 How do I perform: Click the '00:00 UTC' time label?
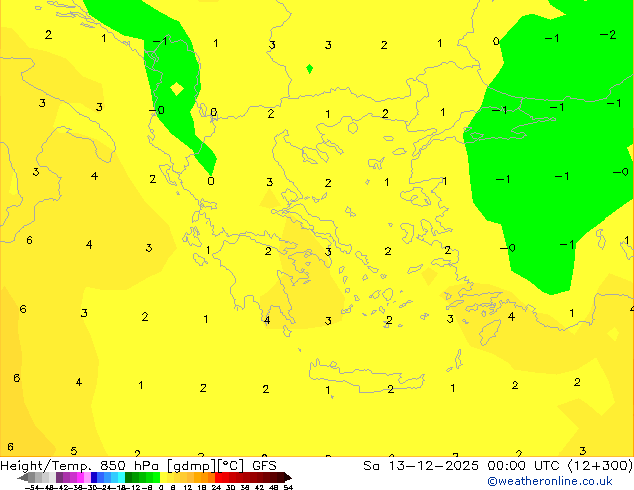tap(526, 466)
